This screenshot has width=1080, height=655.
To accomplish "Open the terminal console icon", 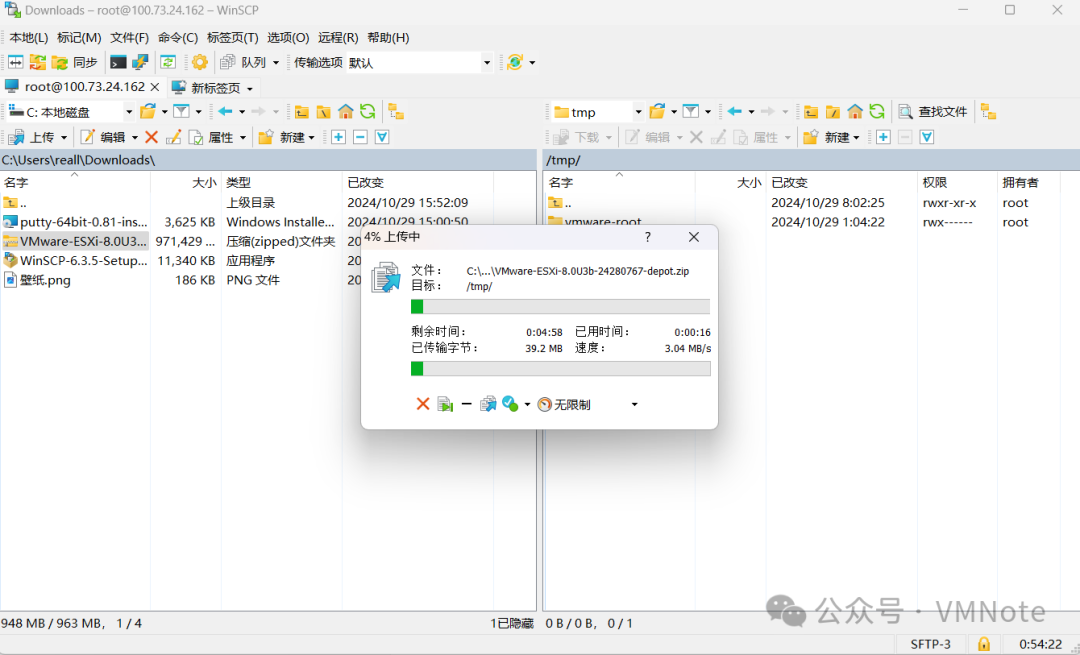I will pyautogui.click(x=118, y=63).
